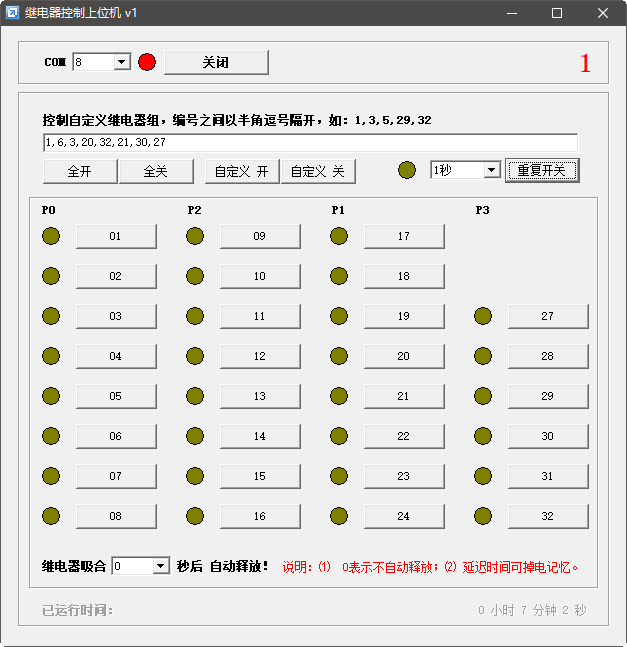This screenshot has height=647, width=627.
Task: Toggle relay 18 button
Action: click(x=404, y=276)
